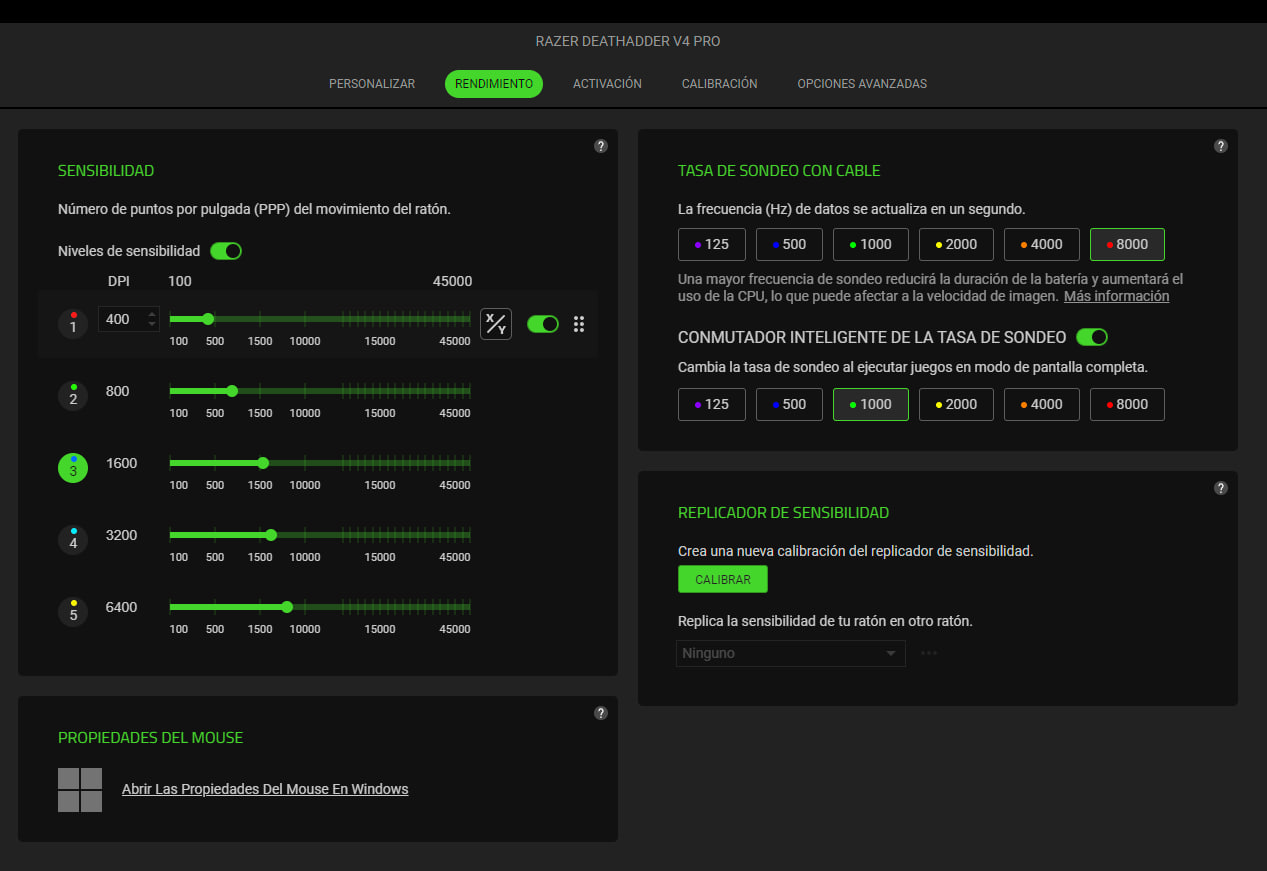The height and width of the screenshot is (871, 1267).
Task: Select sensitivity stage 4 circle
Action: tap(73, 540)
